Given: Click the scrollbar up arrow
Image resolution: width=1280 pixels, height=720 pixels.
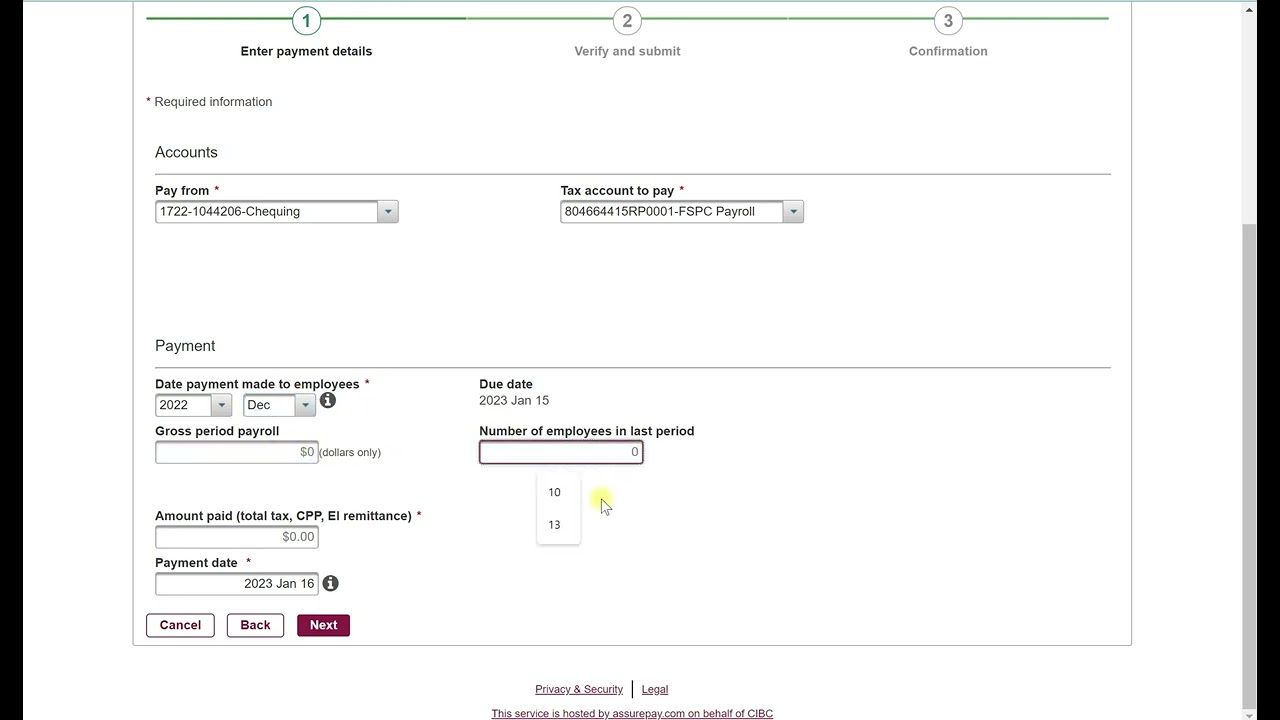Looking at the screenshot, I should click(x=1249, y=10).
